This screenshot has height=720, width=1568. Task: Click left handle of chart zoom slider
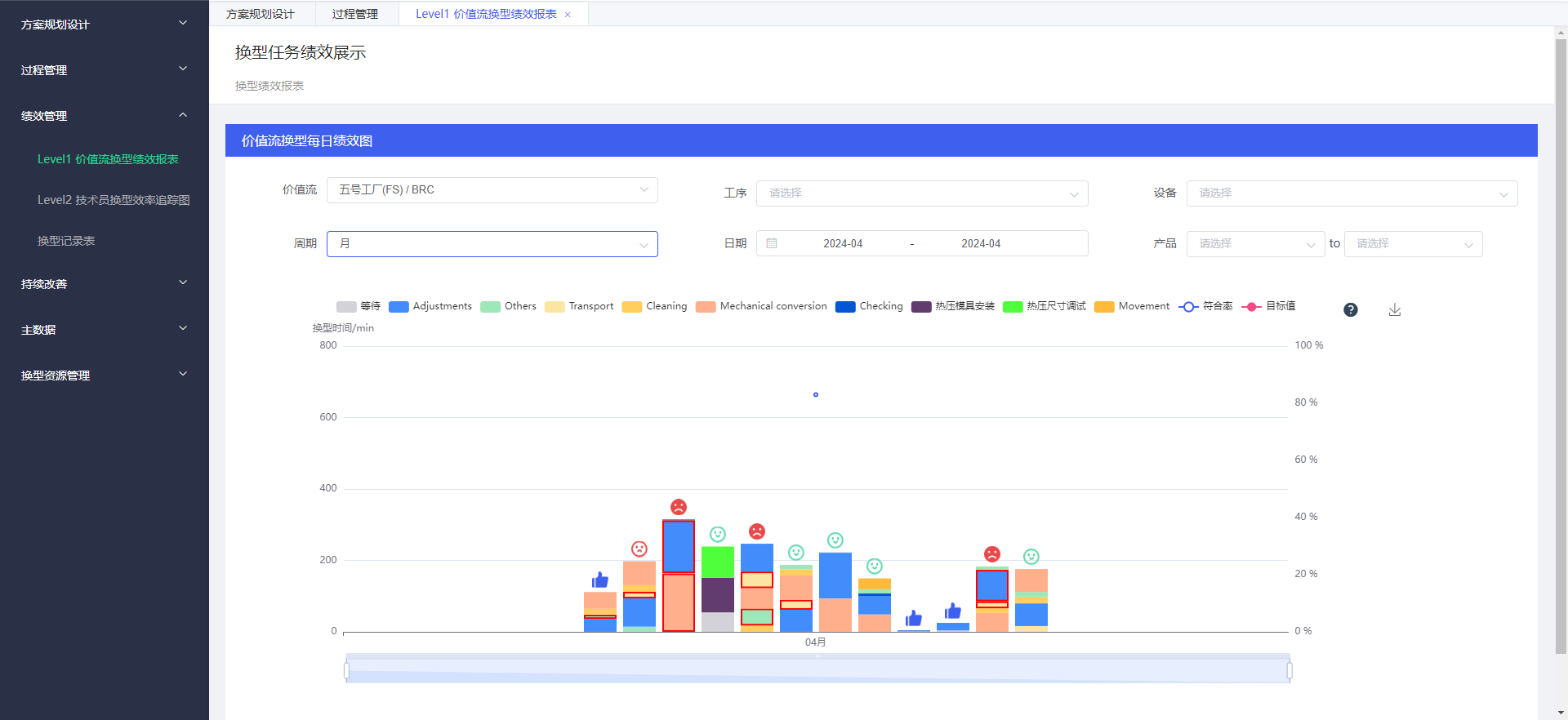coord(346,670)
